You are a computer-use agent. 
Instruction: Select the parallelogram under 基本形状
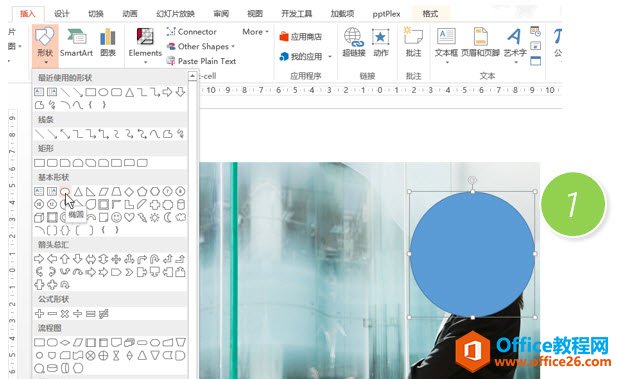pyautogui.click(x=104, y=191)
